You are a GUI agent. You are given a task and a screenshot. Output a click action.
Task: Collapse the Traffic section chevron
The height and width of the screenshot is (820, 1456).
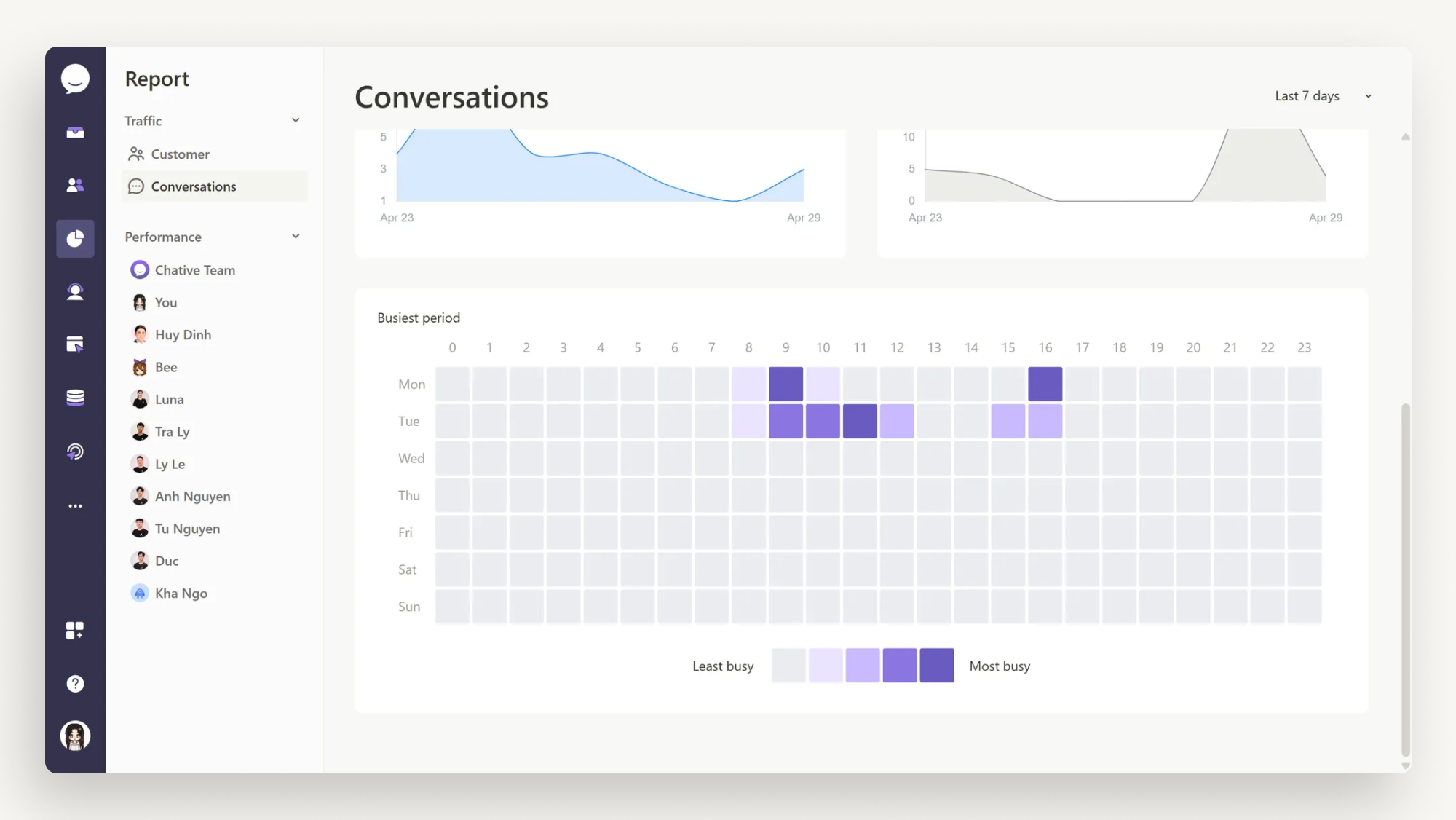(296, 120)
